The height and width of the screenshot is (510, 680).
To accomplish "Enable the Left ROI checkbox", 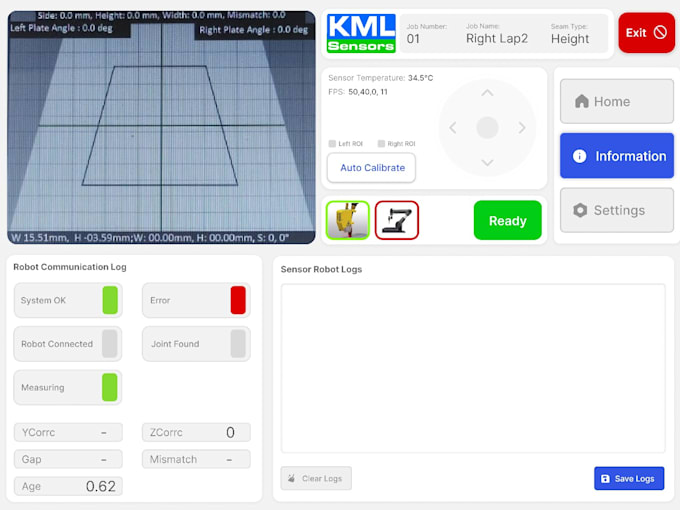I will (x=332, y=144).
